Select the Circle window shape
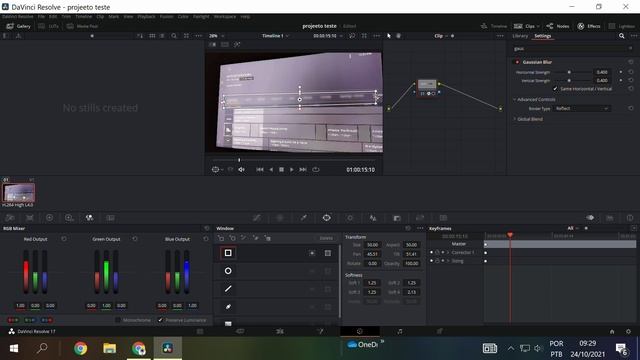This screenshot has height=360, width=640. tap(228, 271)
